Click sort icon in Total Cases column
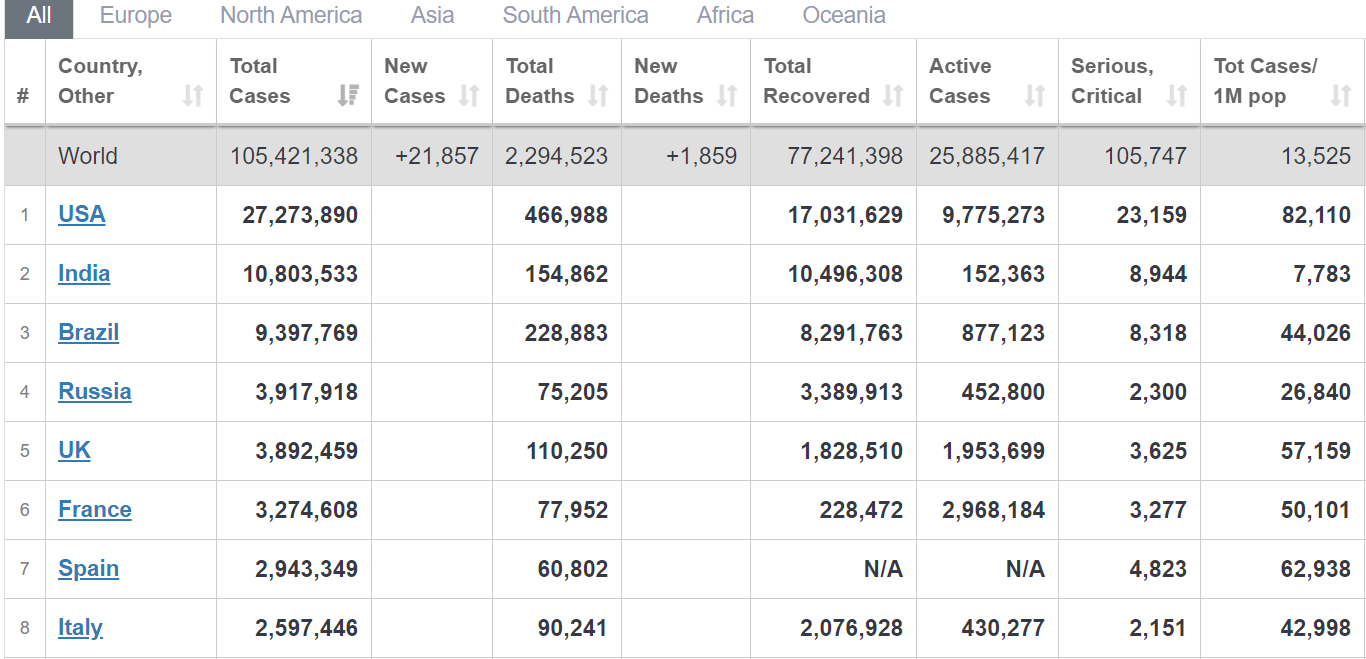Viewport: 1366px width, 659px height. [347, 96]
